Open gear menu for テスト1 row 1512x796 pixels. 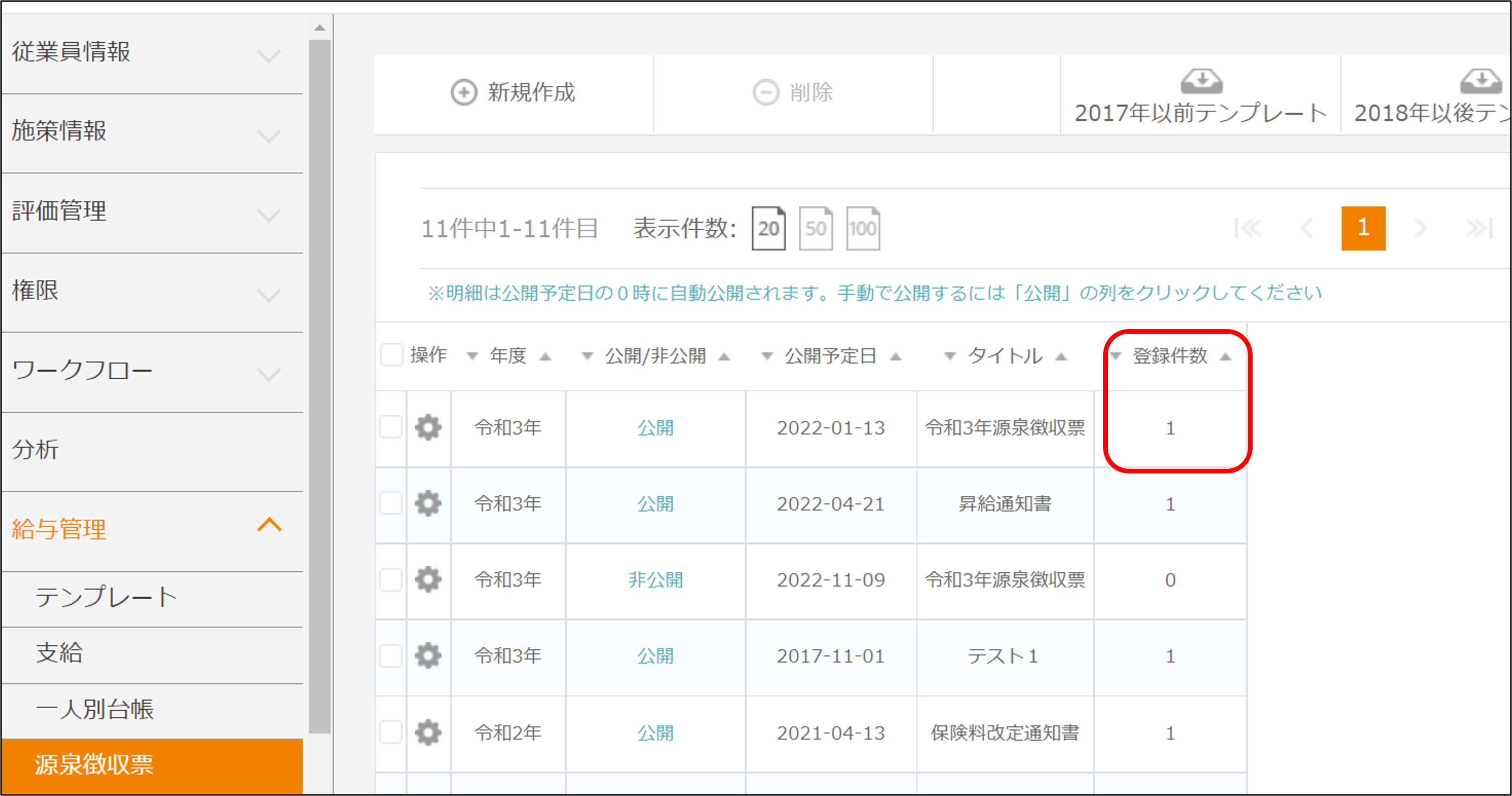428,656
